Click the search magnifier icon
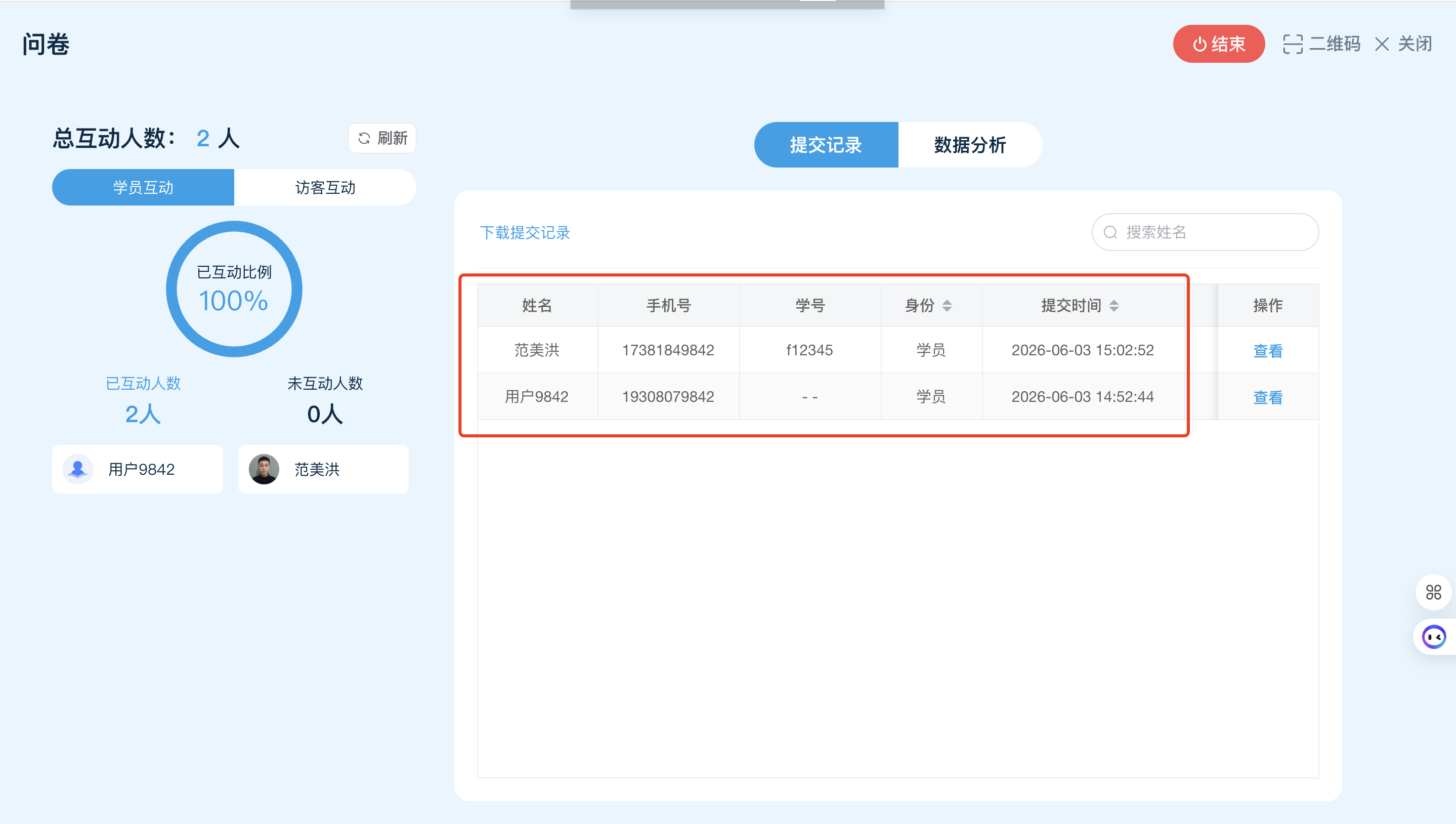Screen dimensions: 1456x824 (x=1110, y=232)
